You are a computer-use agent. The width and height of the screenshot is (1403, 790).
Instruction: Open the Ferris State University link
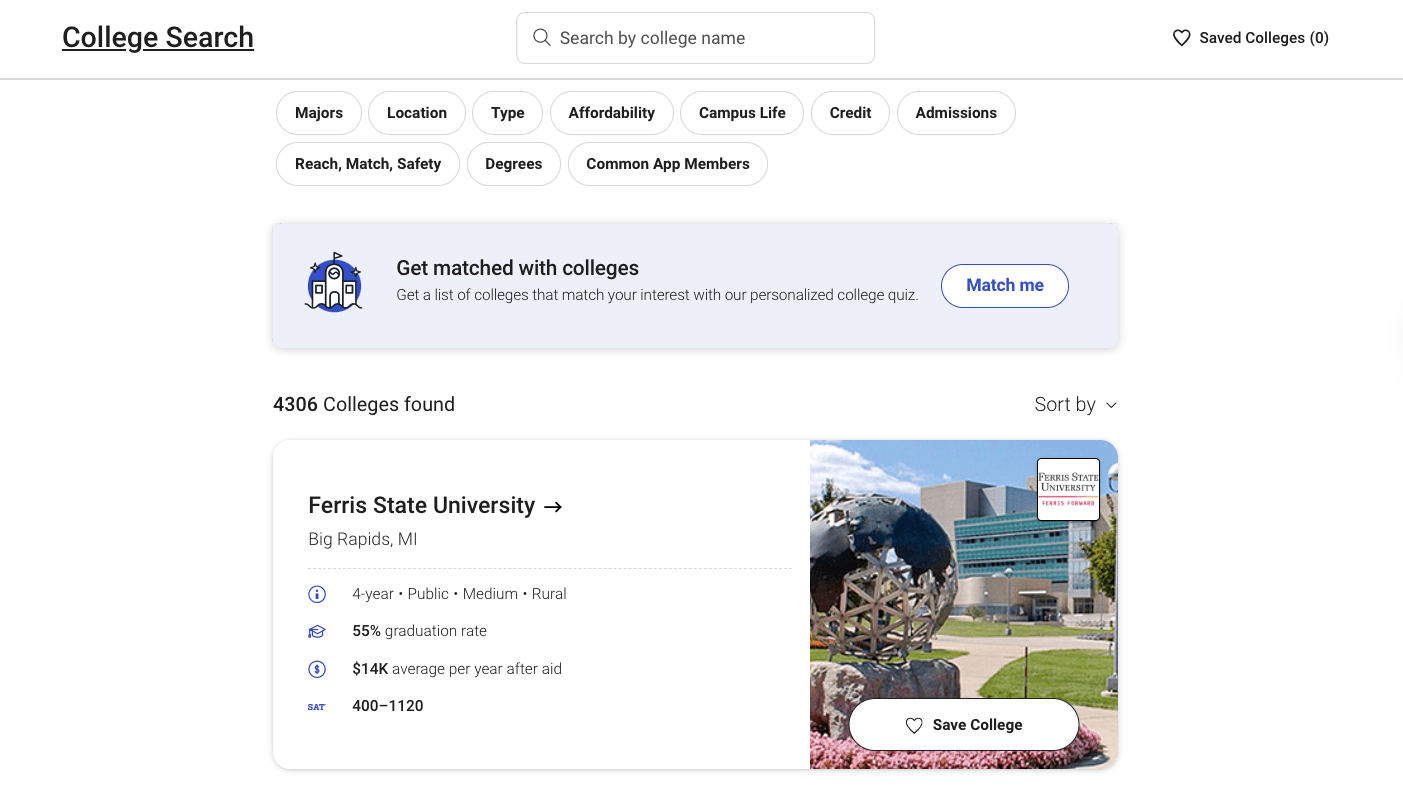pyautogui.click(x=435, y=506)
